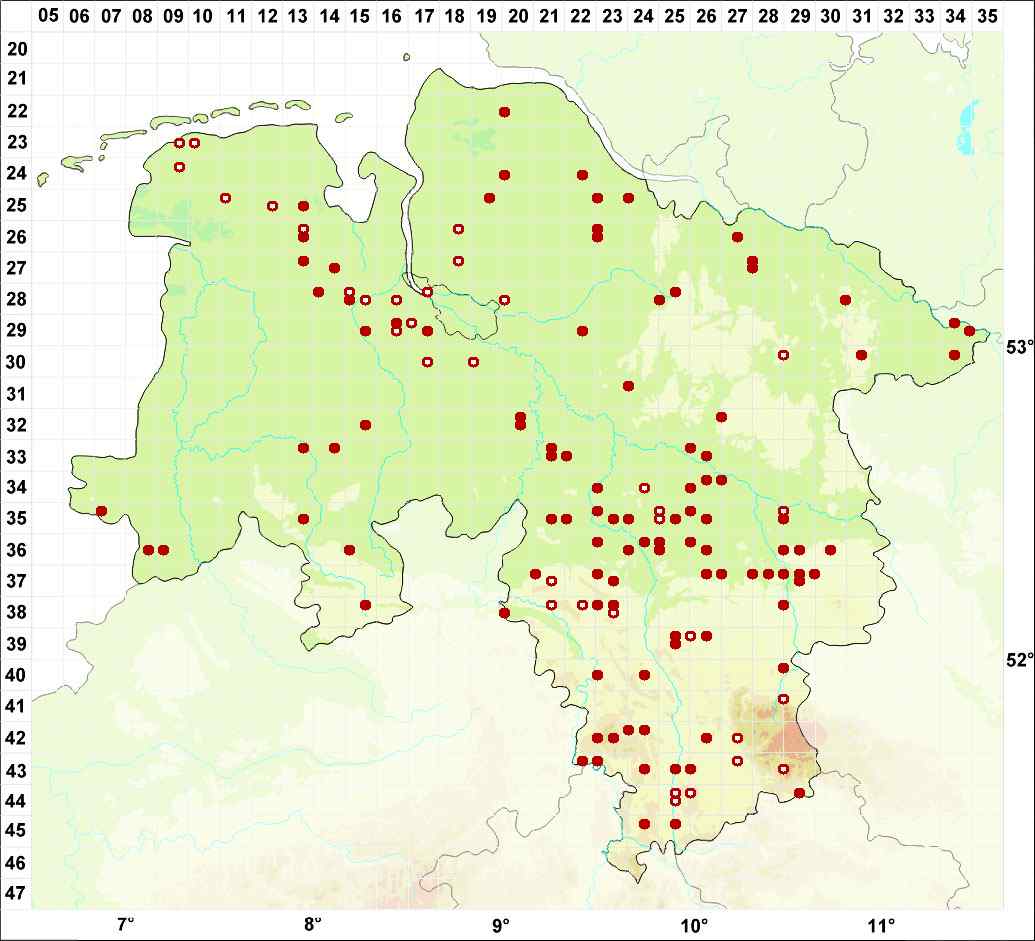The height and width of the screenshot is (941, 1035).
Task: Select row label 37 on left side
Action: tap(18, 581)
